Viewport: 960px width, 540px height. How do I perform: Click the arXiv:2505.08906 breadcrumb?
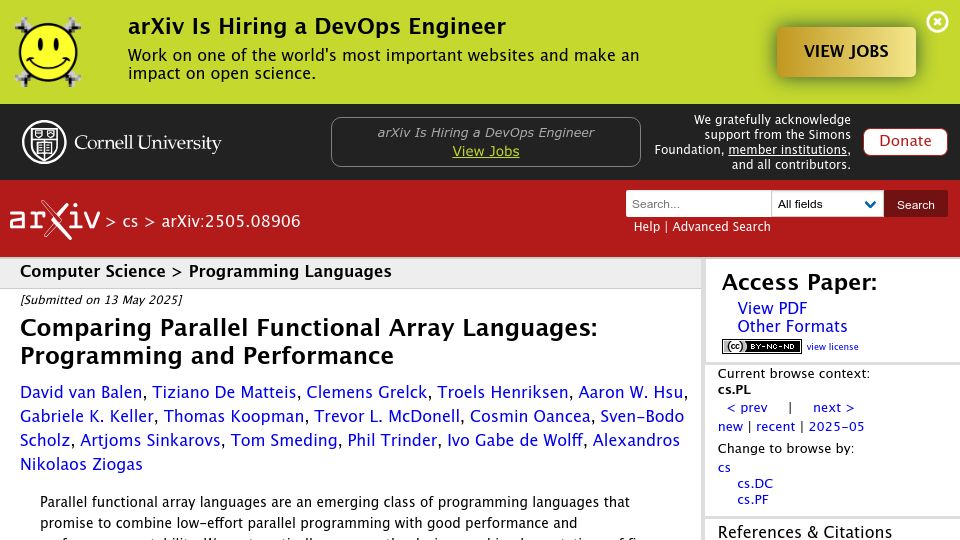pos(231,222)
